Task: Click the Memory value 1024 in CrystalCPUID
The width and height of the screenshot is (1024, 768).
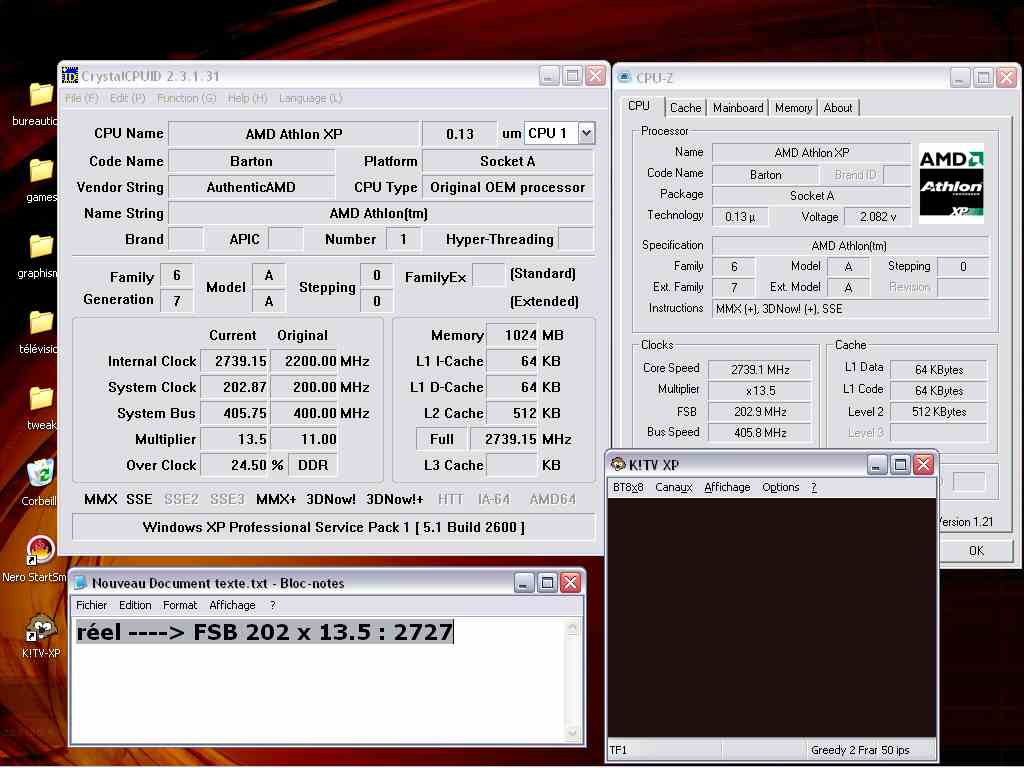Action: pos(513,335)
